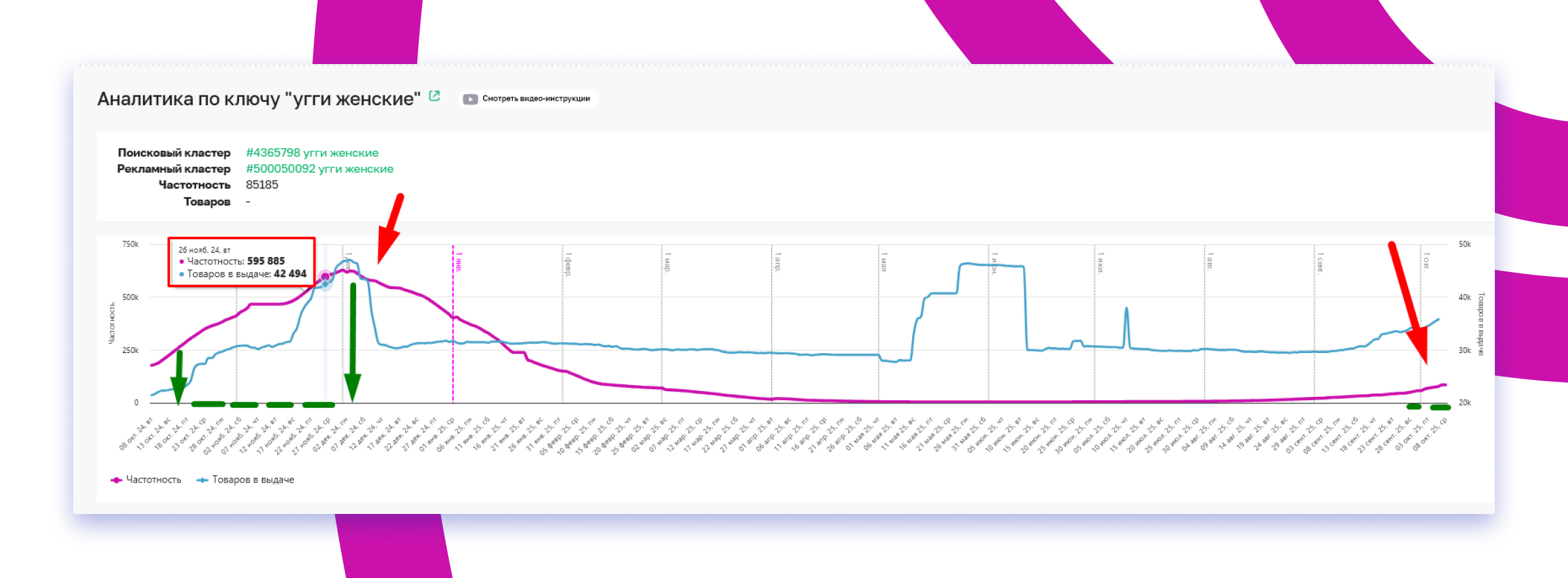This screenshot has width=1568, height=578.
Task: Open search cluster #4365798 угги женские
Action: pyautogui.click(x=312, y=152)
